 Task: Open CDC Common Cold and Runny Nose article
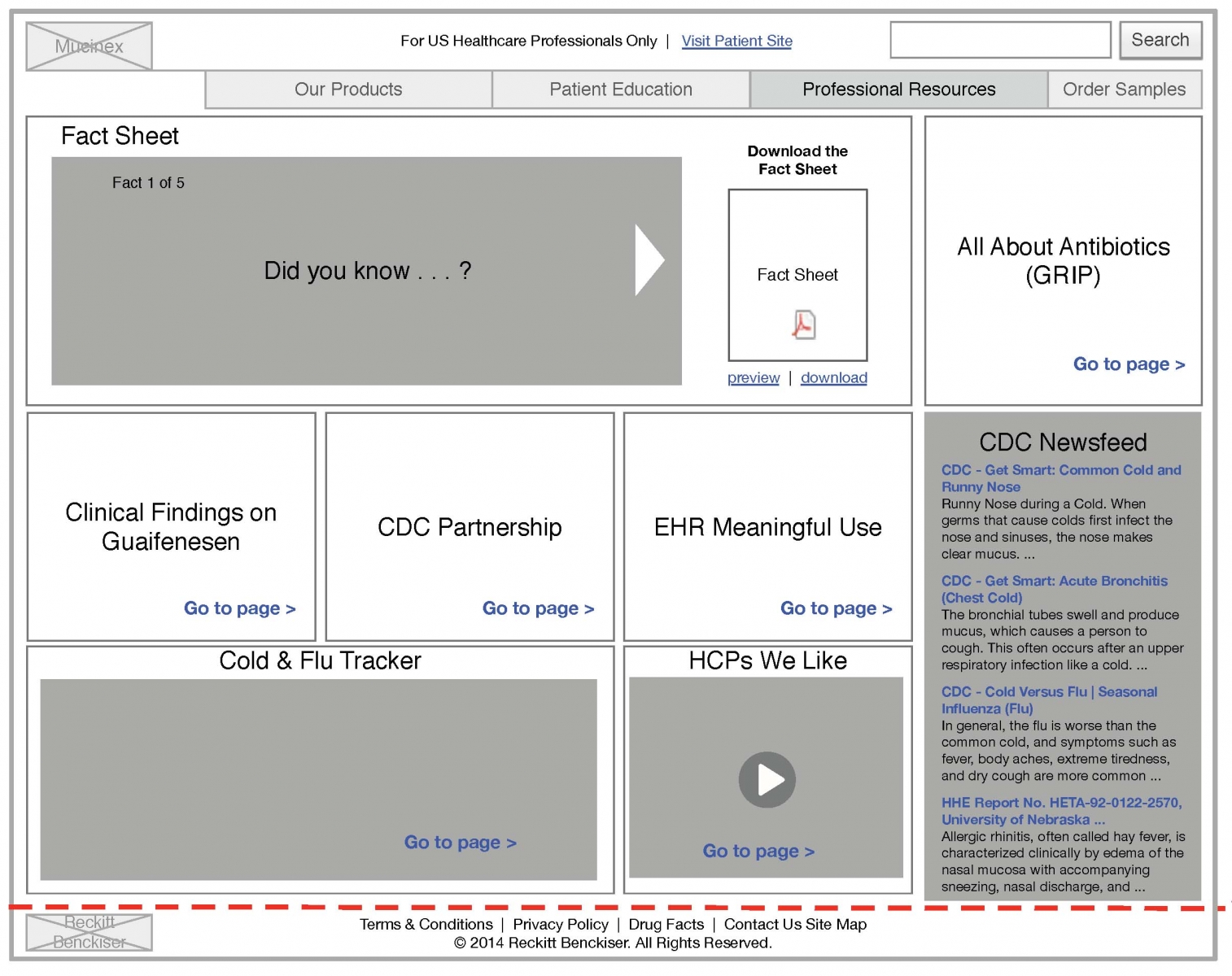click(1061, 478)
